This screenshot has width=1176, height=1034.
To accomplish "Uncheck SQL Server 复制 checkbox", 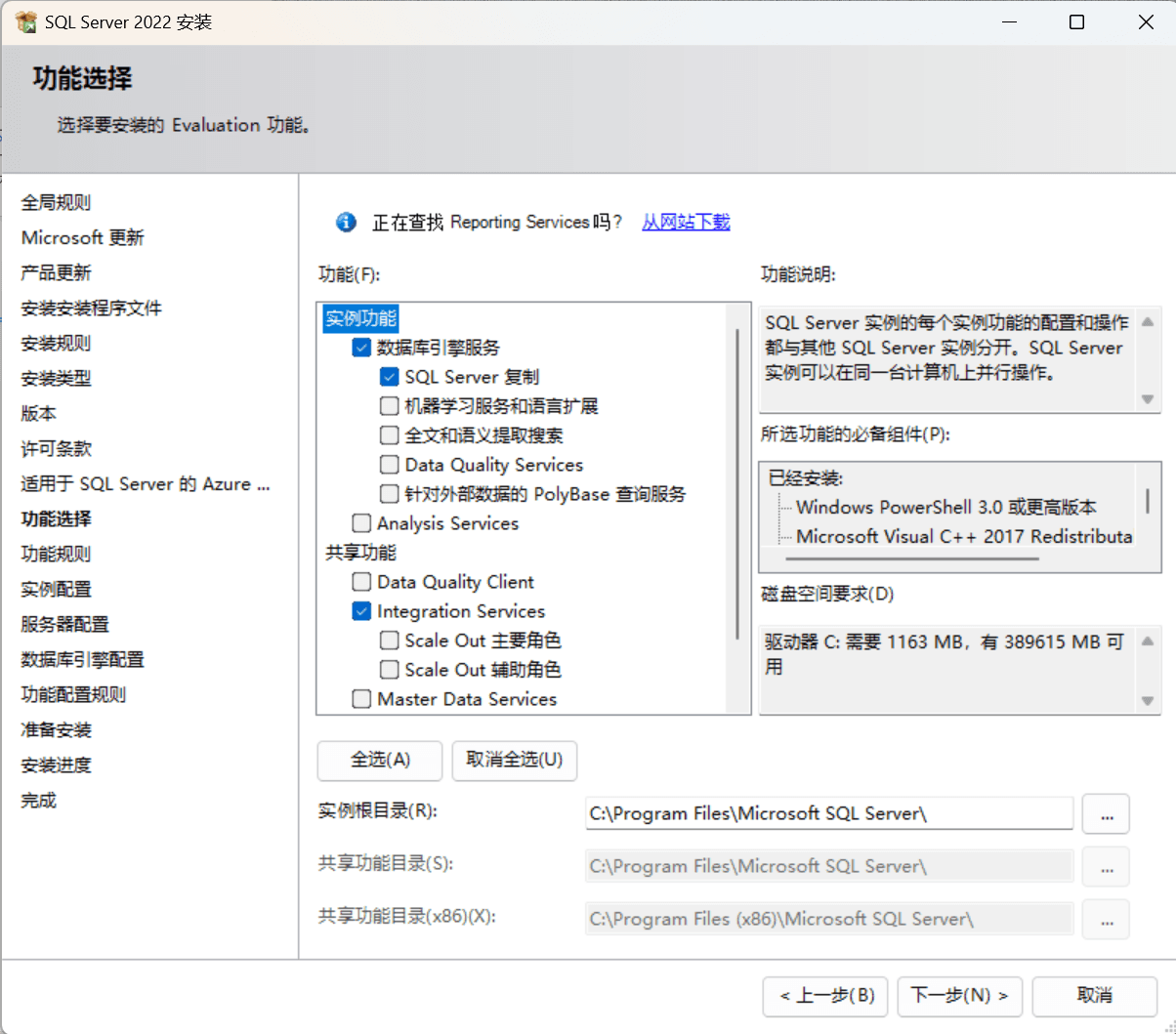I will [390, 377].
